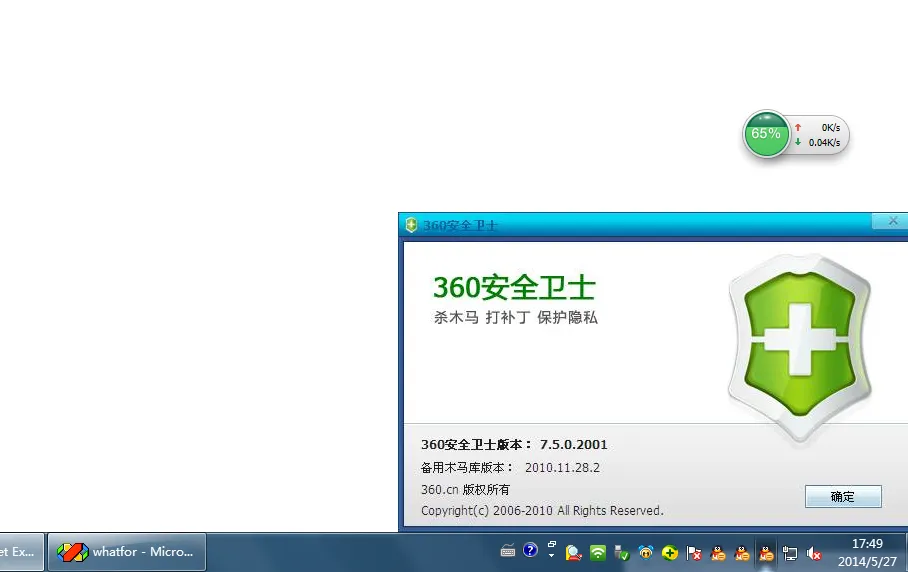Click 确定 button in 360安全卫士 dialog
Screen dimensions: 908x572
[843, 497]
